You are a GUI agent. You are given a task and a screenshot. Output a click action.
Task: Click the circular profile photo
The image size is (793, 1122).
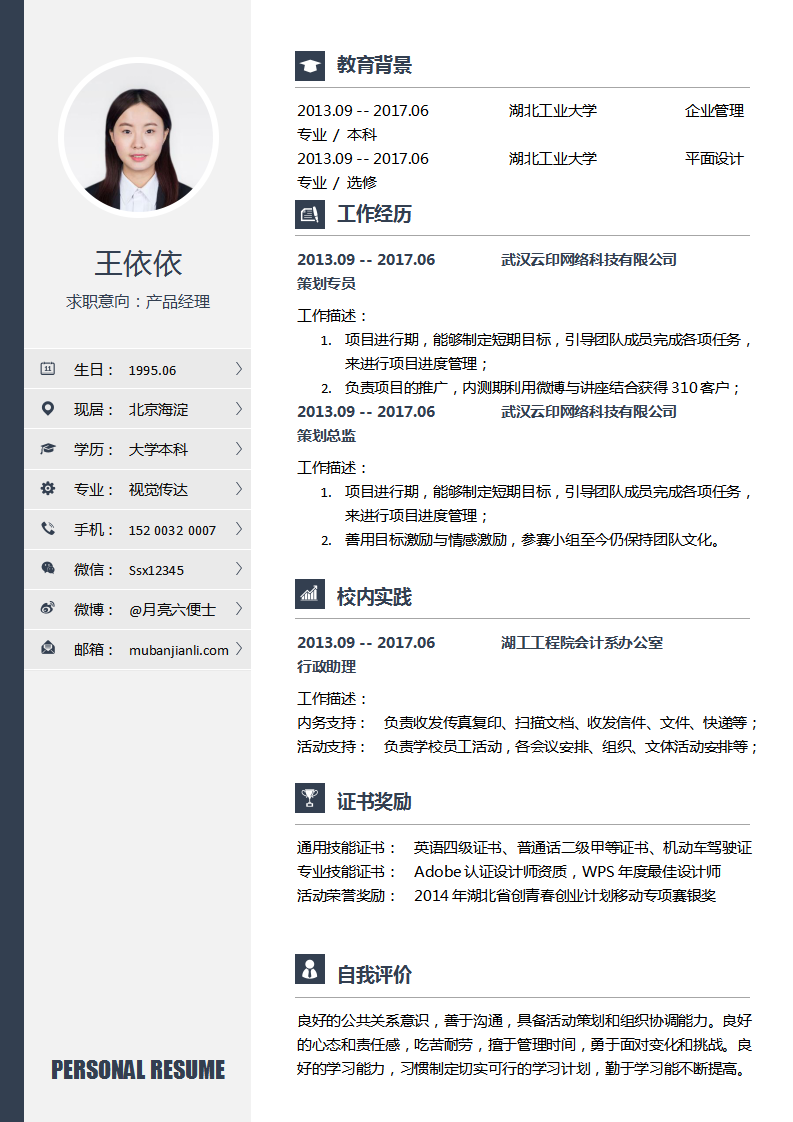coord(138,137)
